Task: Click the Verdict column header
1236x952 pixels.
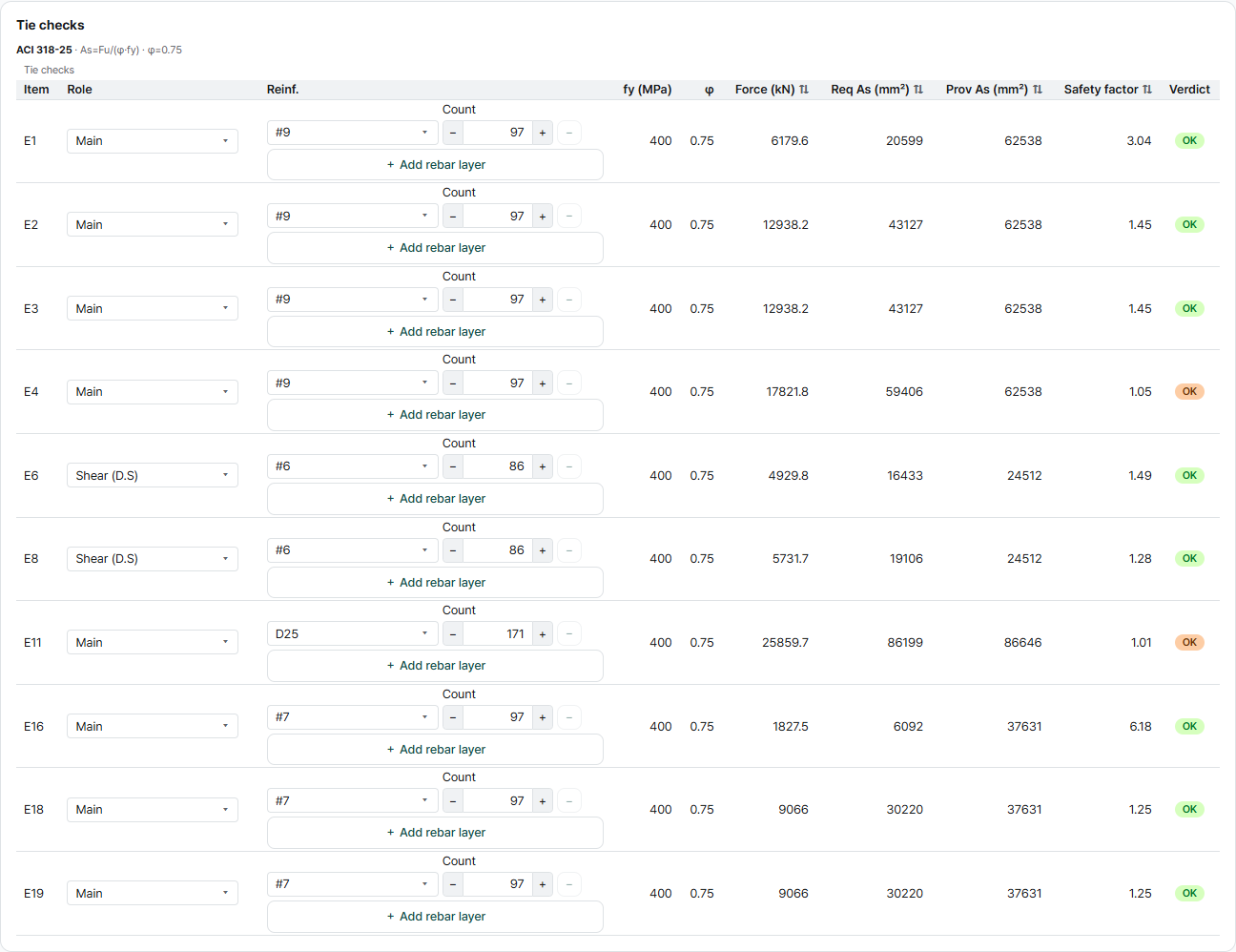Action: coord(1189,90)
